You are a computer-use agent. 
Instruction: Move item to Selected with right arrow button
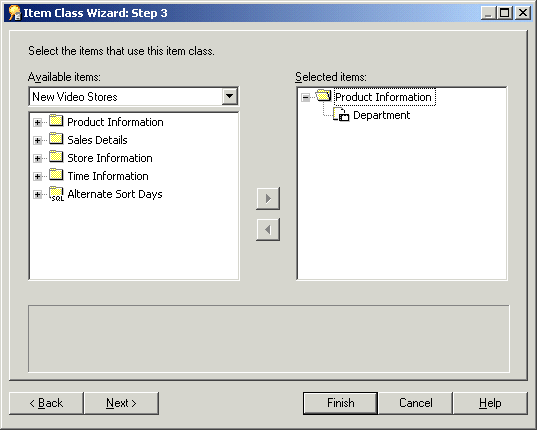[268, 199]
